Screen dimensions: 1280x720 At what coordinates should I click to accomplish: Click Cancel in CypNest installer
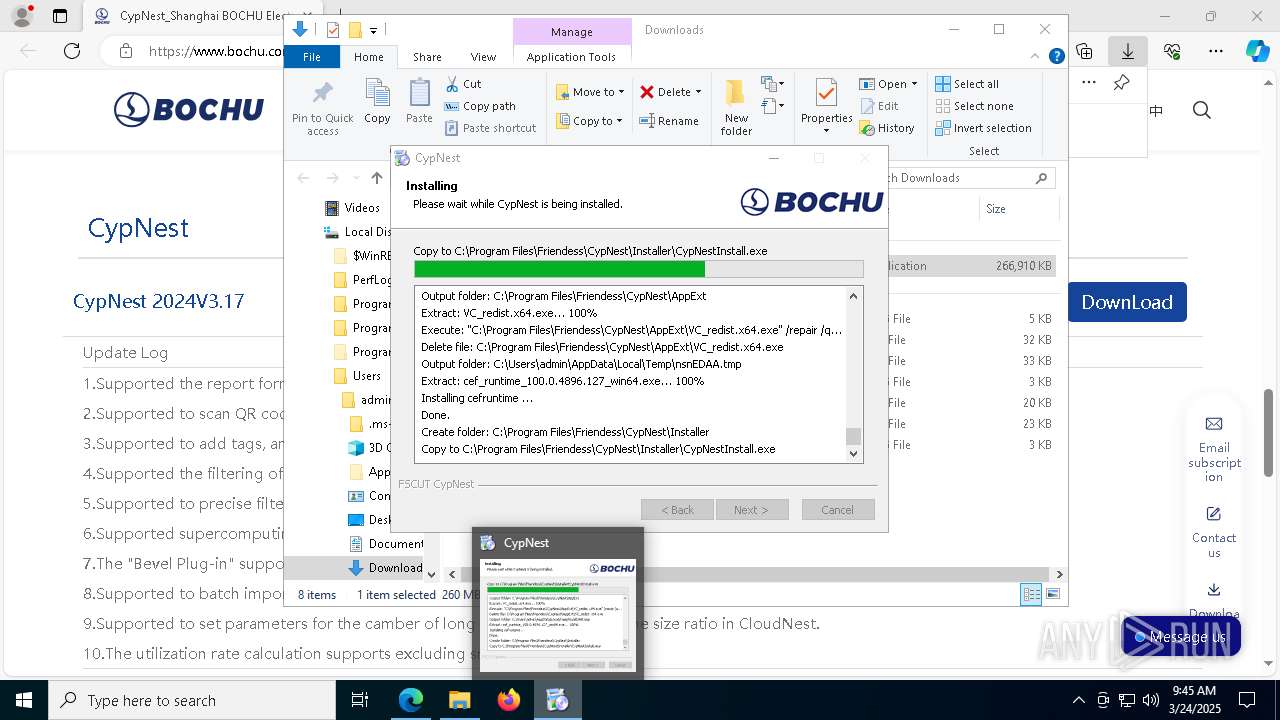[x=838, y=510]
